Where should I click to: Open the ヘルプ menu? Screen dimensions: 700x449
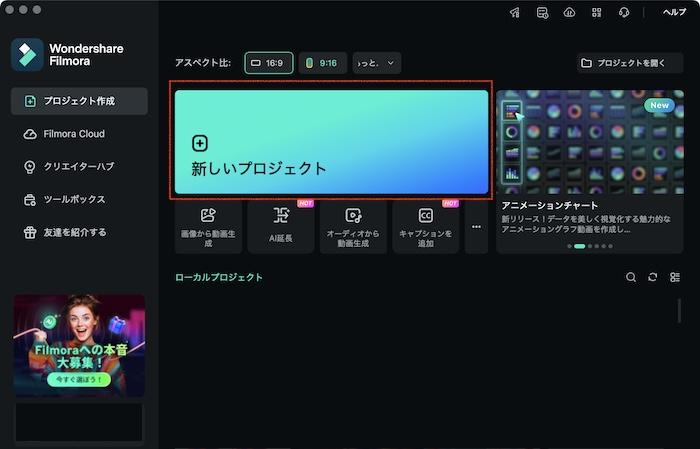tap(674, 12)
